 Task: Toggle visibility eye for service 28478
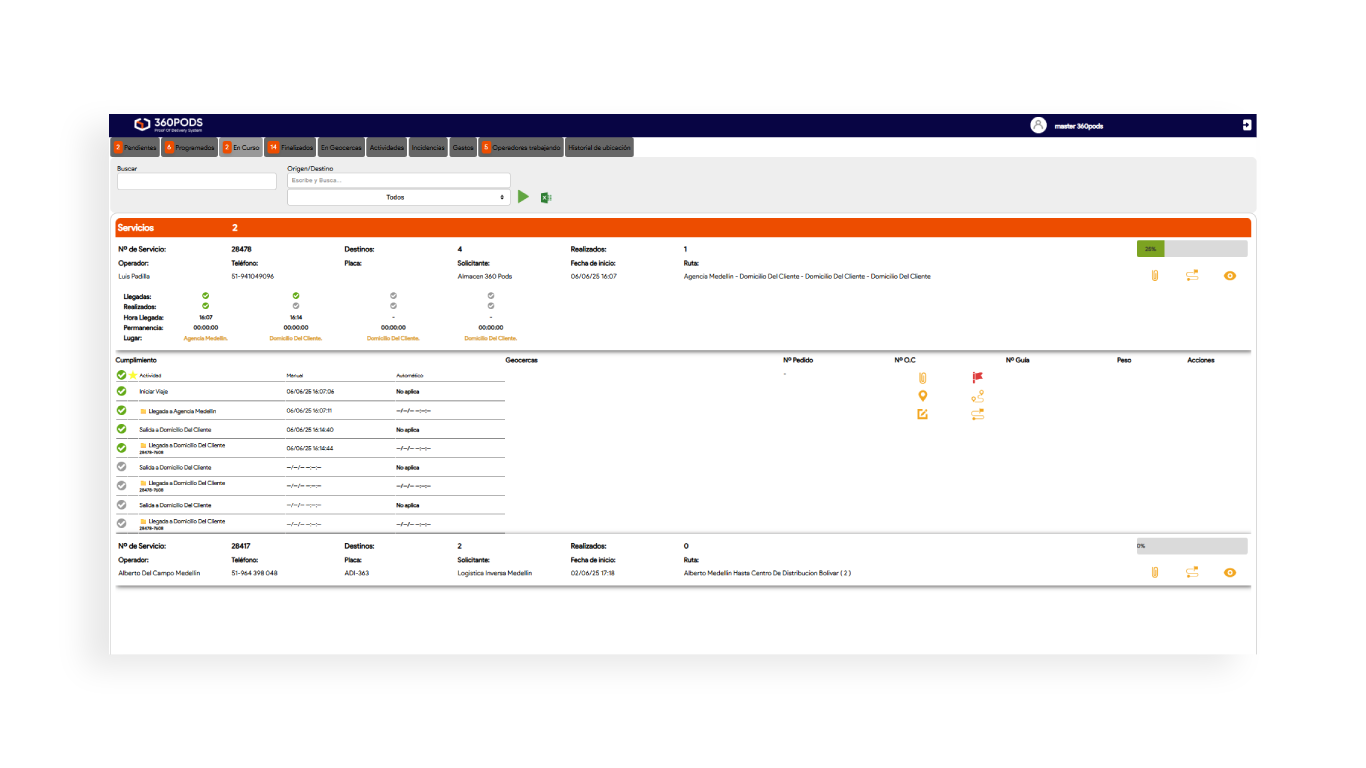tap(1230, 276)
